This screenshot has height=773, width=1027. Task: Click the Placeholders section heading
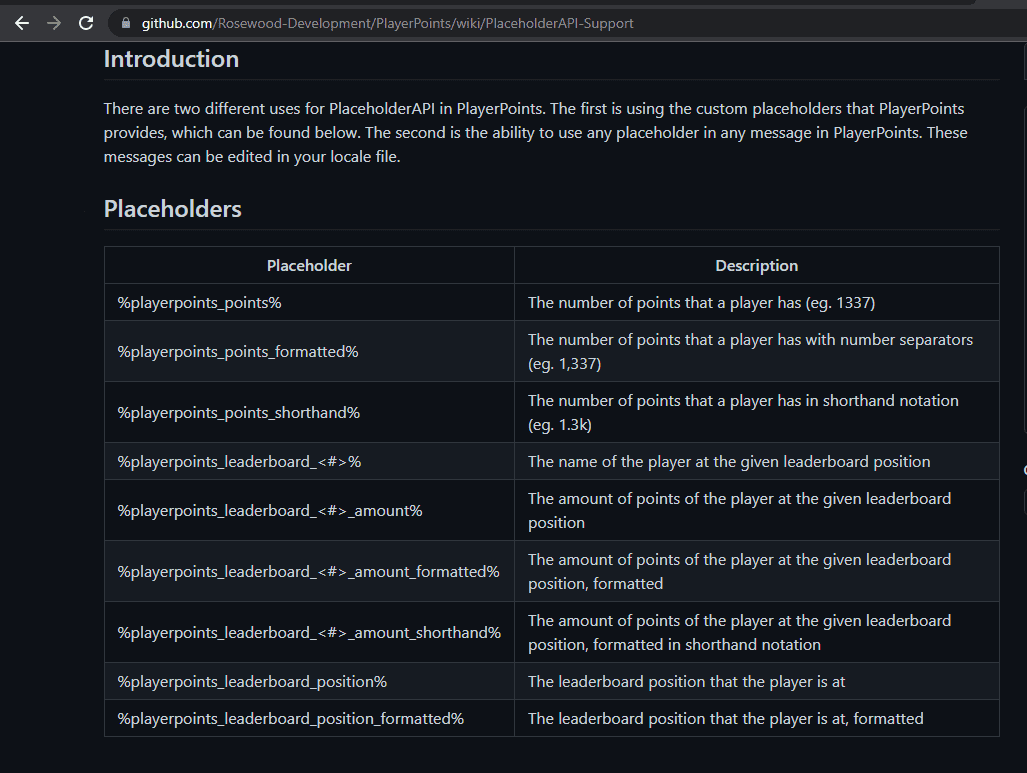click(173, 209)
